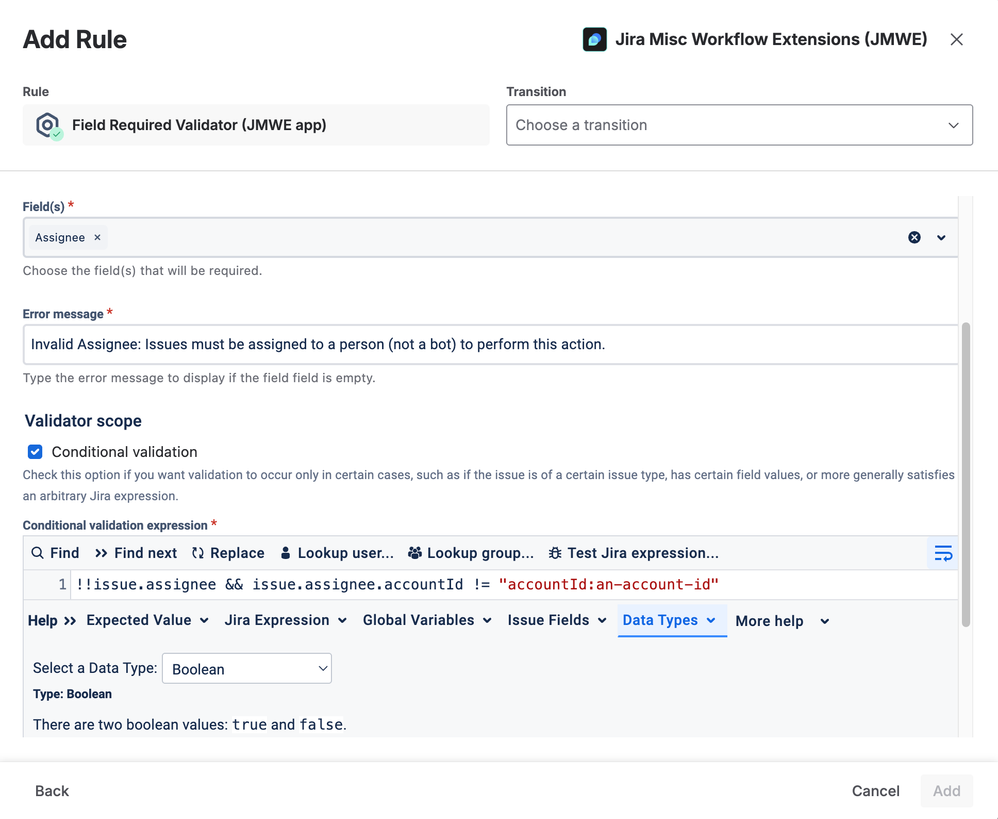
Task: Click the Test Jira expression bug icon
Action: [x=555, y=553]
